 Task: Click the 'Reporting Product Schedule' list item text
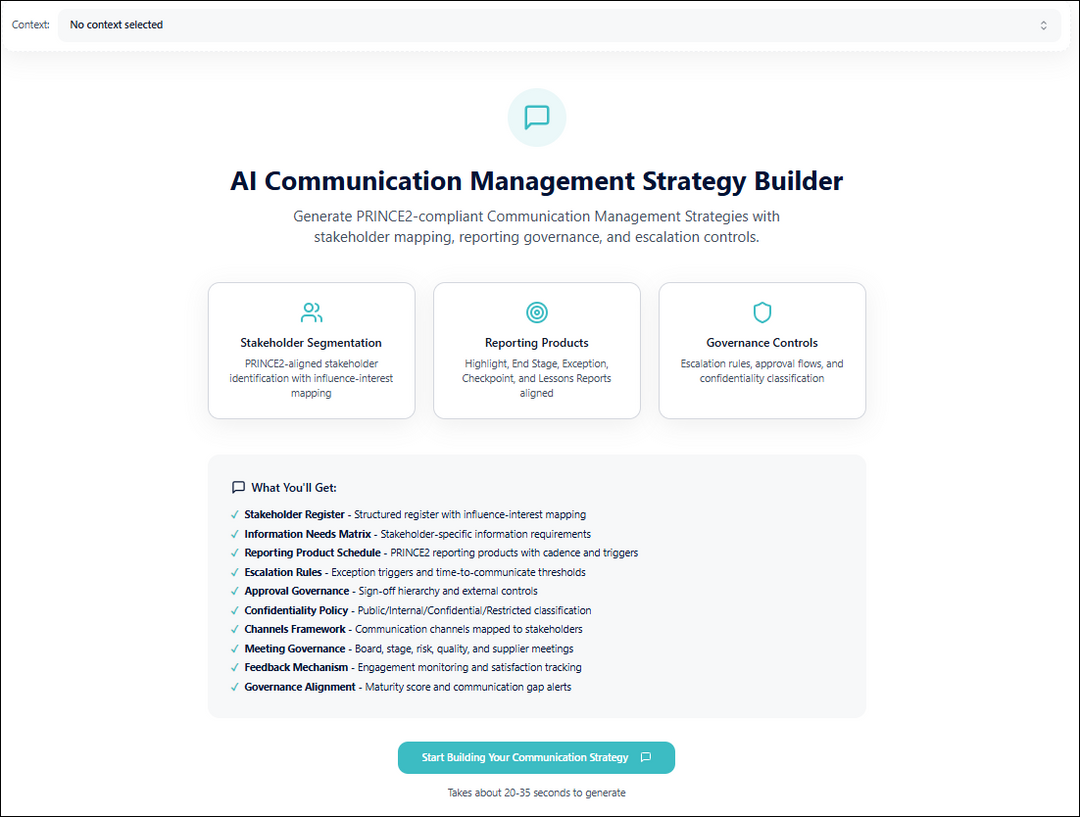click(x=441, y=553)
